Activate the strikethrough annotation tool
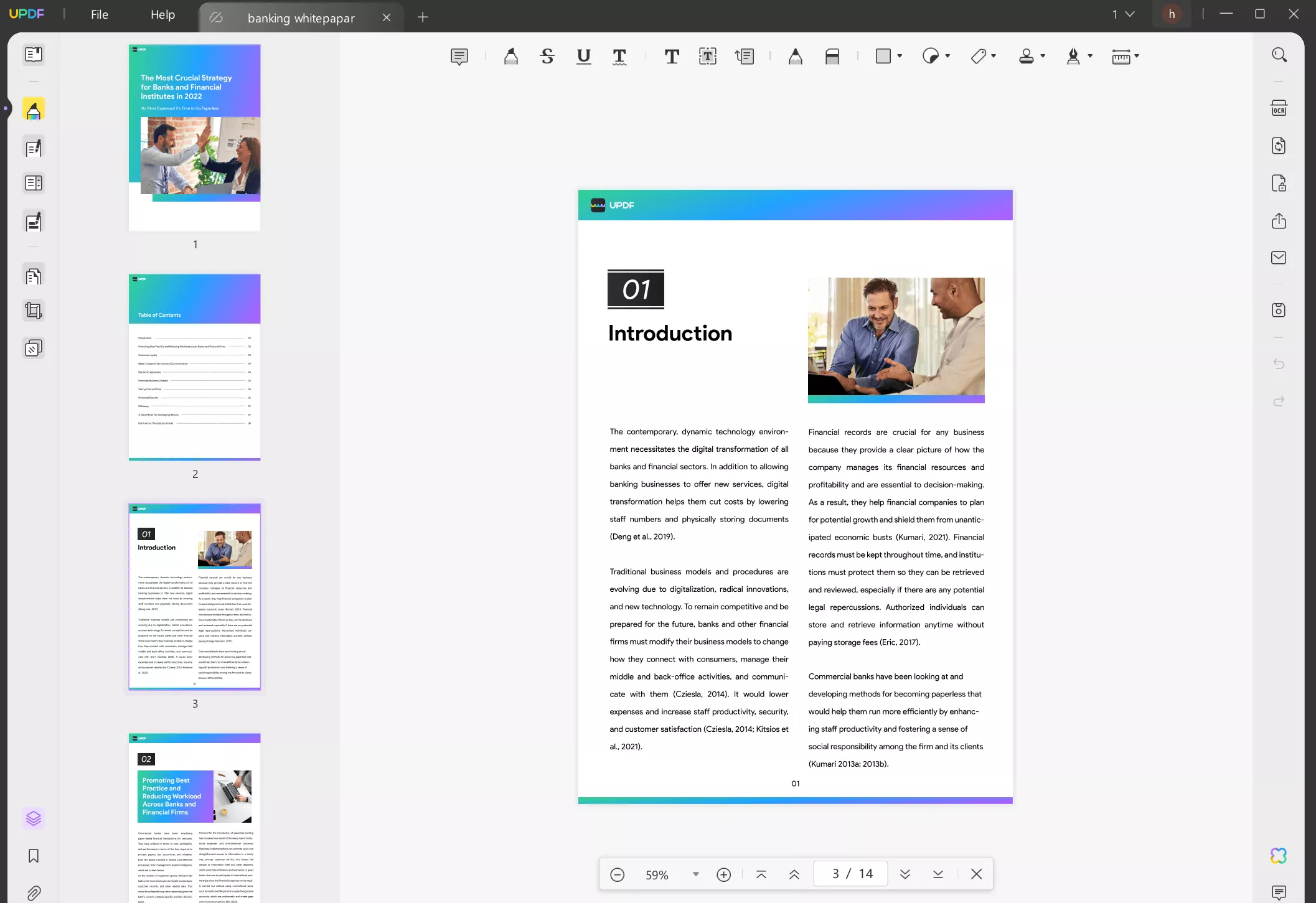Image resolution: width=1316 pixels, height=903 pixels. pyautogui.click(x=547, y=57)
